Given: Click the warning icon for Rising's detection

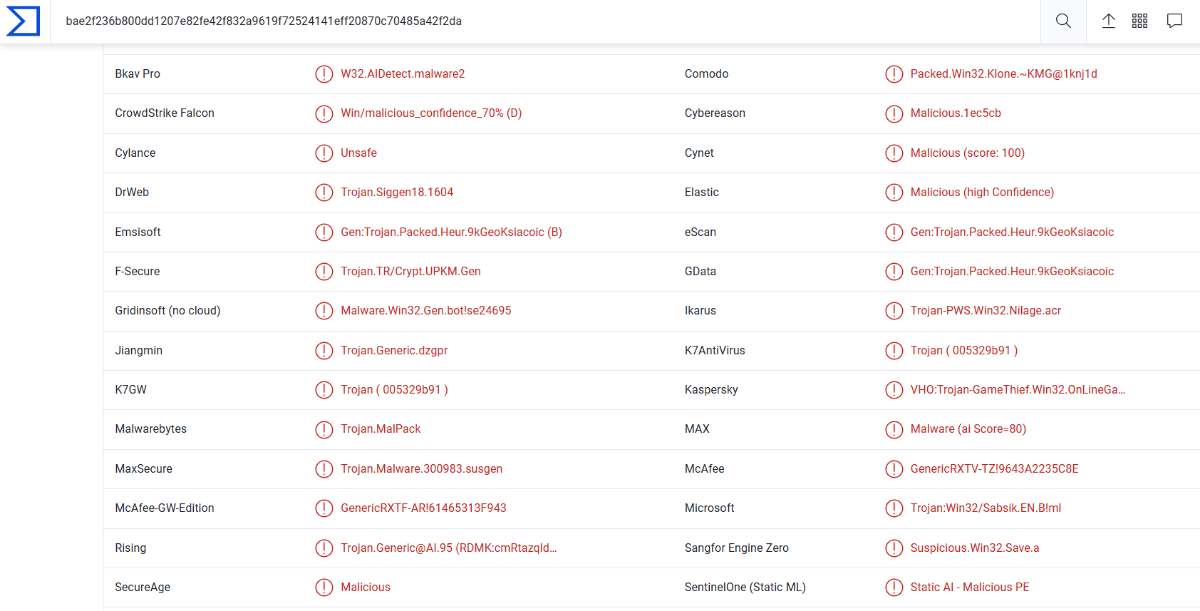Looking at the screenshot, I should click(x=324, y=548).
